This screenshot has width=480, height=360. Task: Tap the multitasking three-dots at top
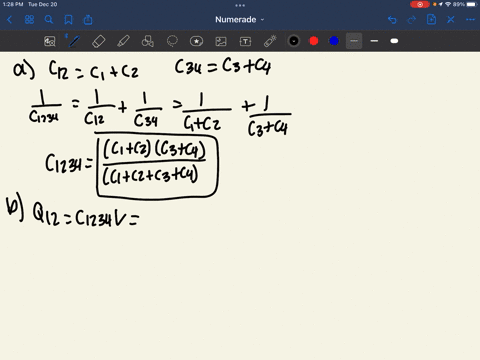coord(240,5)
